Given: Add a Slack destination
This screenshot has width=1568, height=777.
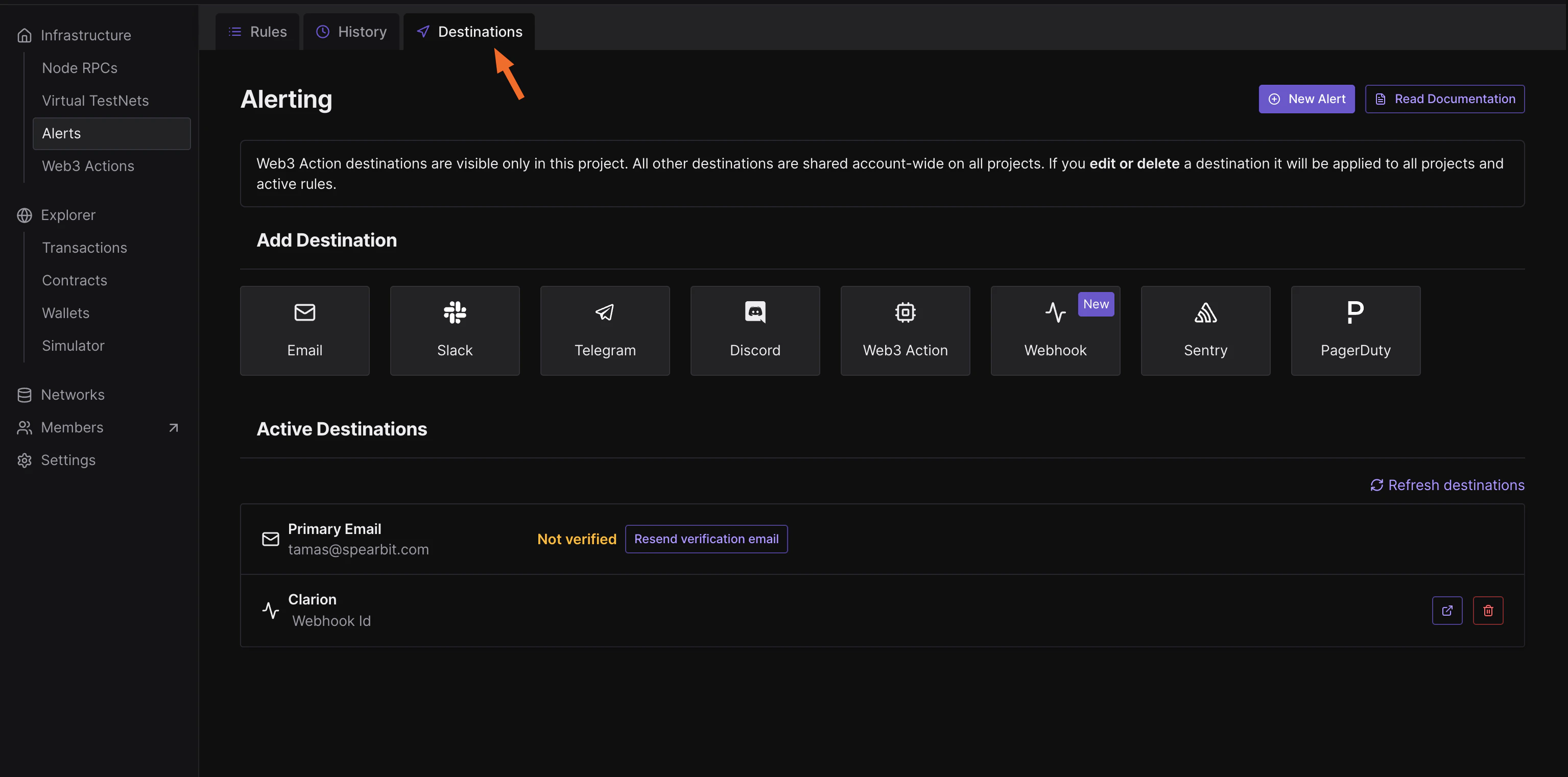Looking at the screenshot, I should (454, 330).
